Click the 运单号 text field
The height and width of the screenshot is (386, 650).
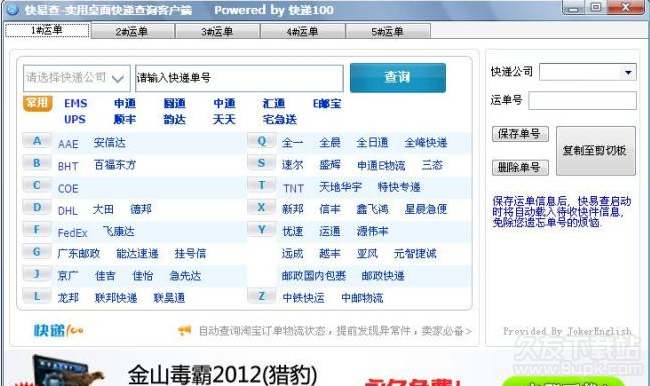(582, 101)
